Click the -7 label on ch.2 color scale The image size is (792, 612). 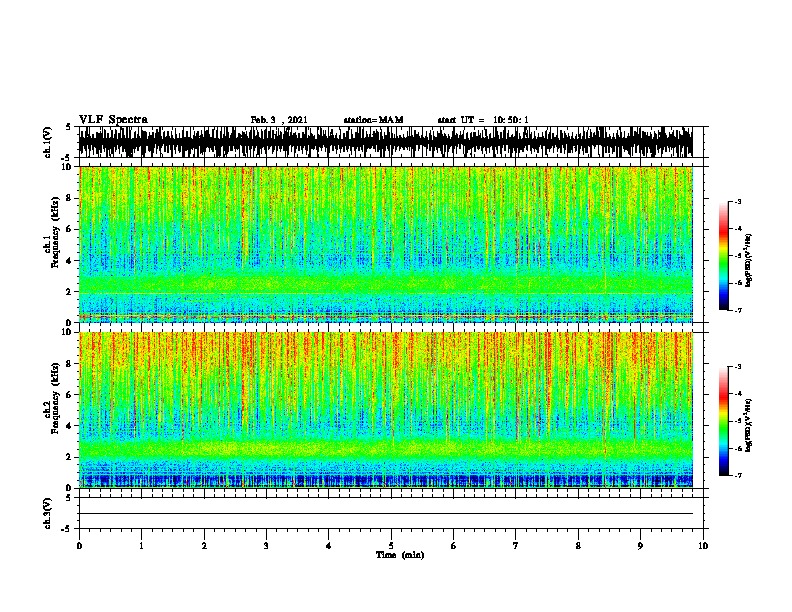[x=738, y=476]
